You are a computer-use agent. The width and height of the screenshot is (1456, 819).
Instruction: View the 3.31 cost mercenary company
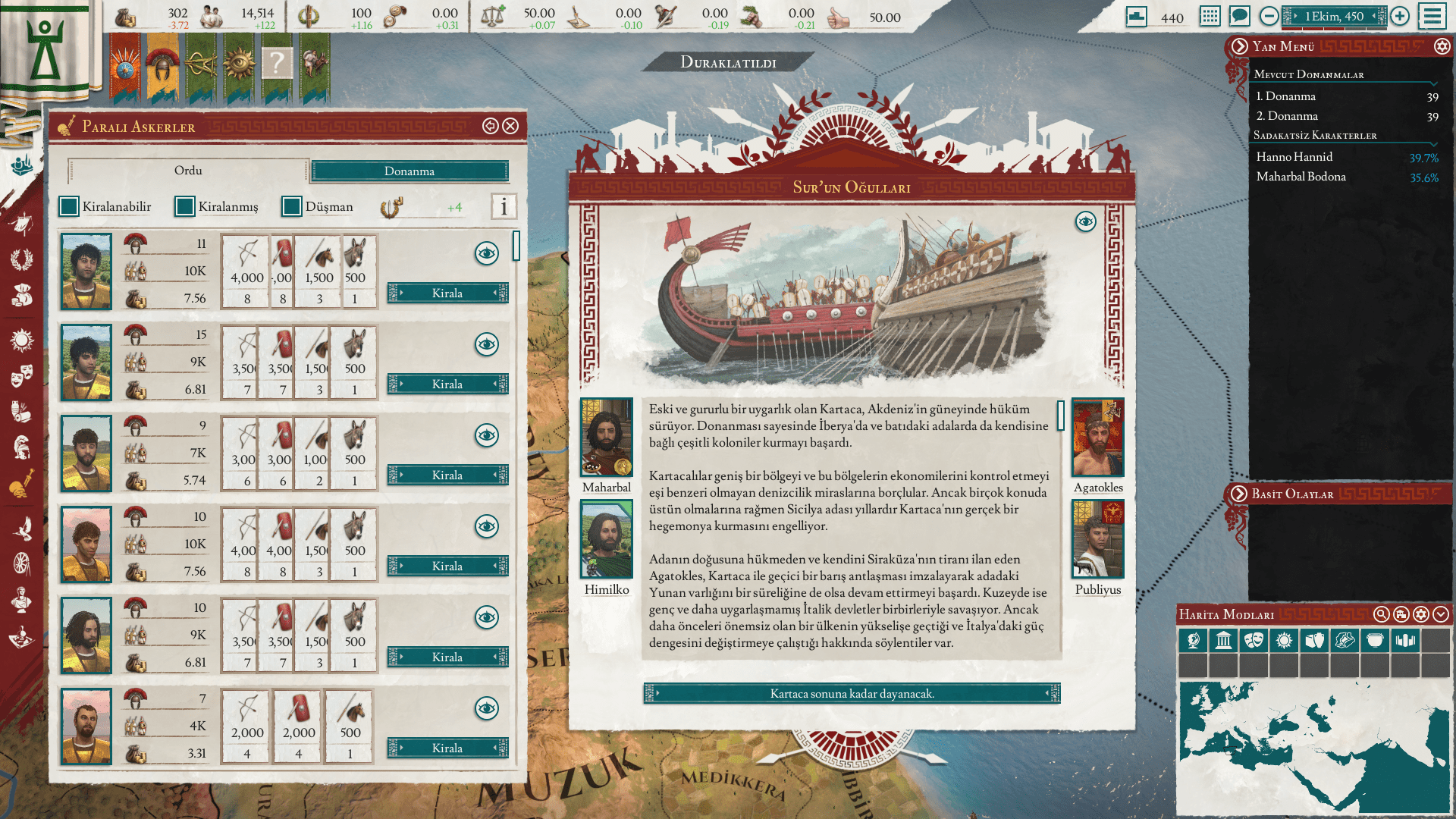click(487, 708)
